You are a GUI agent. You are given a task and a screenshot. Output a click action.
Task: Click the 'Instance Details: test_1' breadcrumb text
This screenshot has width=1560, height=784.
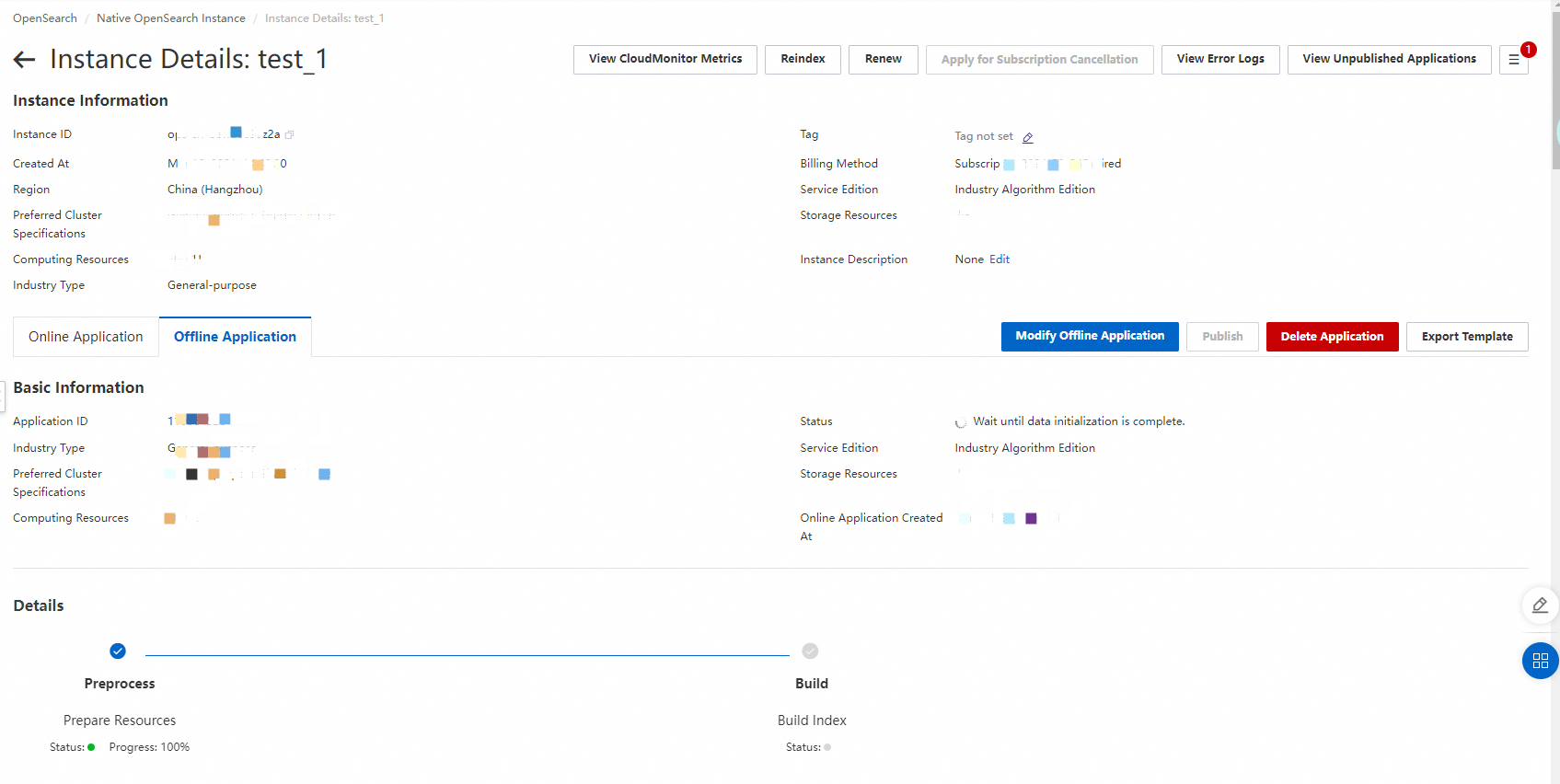pos(325,18)
